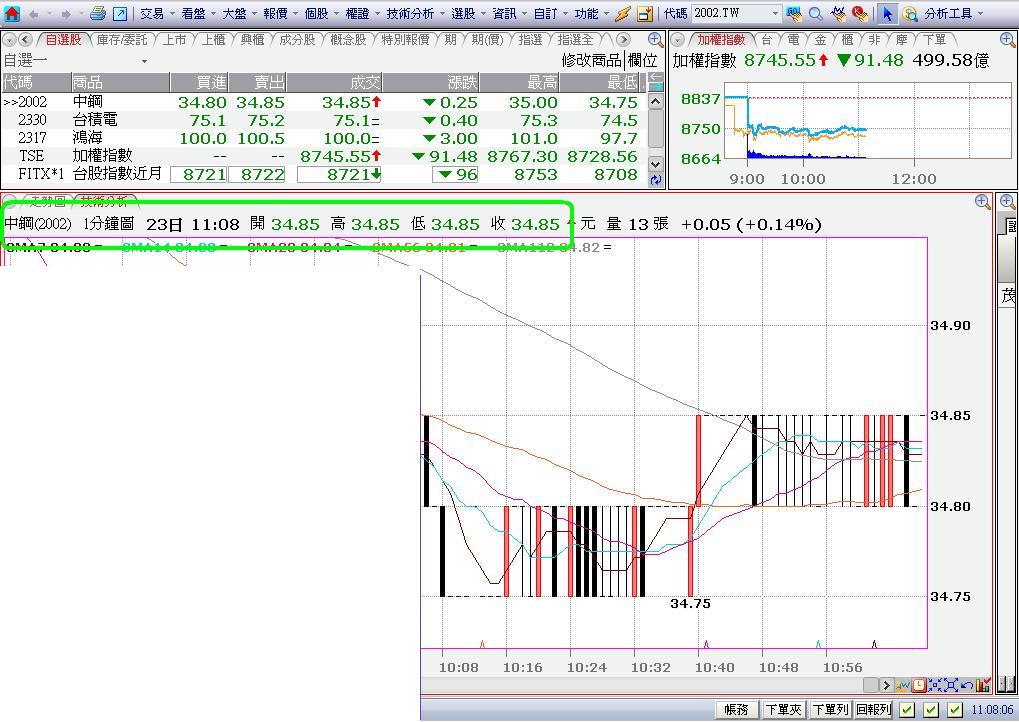Toggle the second green checkmark in status bar
This screenshot has width=1019, height=722.
pos(931,710)
